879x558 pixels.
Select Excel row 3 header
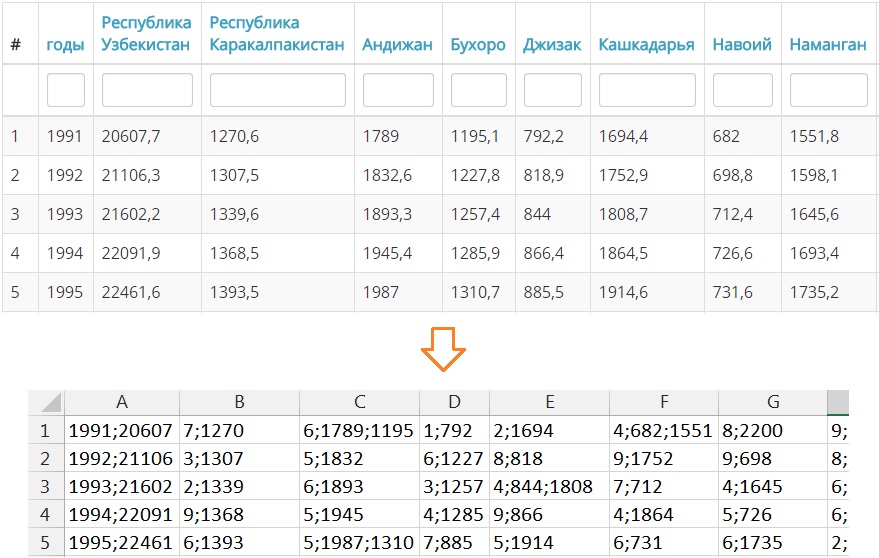click(x=45, y=486)
